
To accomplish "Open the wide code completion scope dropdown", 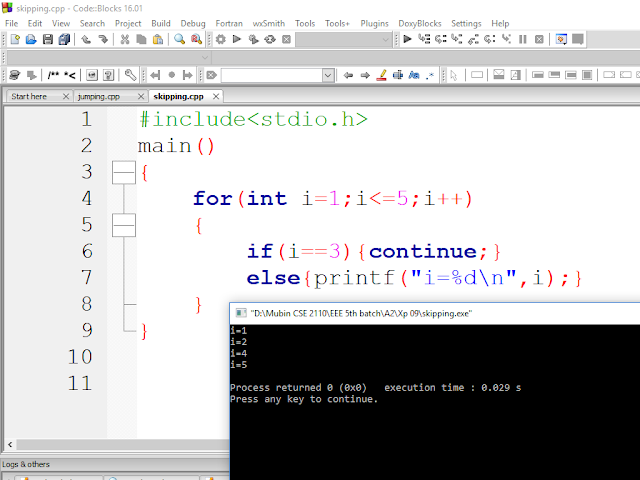I will coord(108,58).
